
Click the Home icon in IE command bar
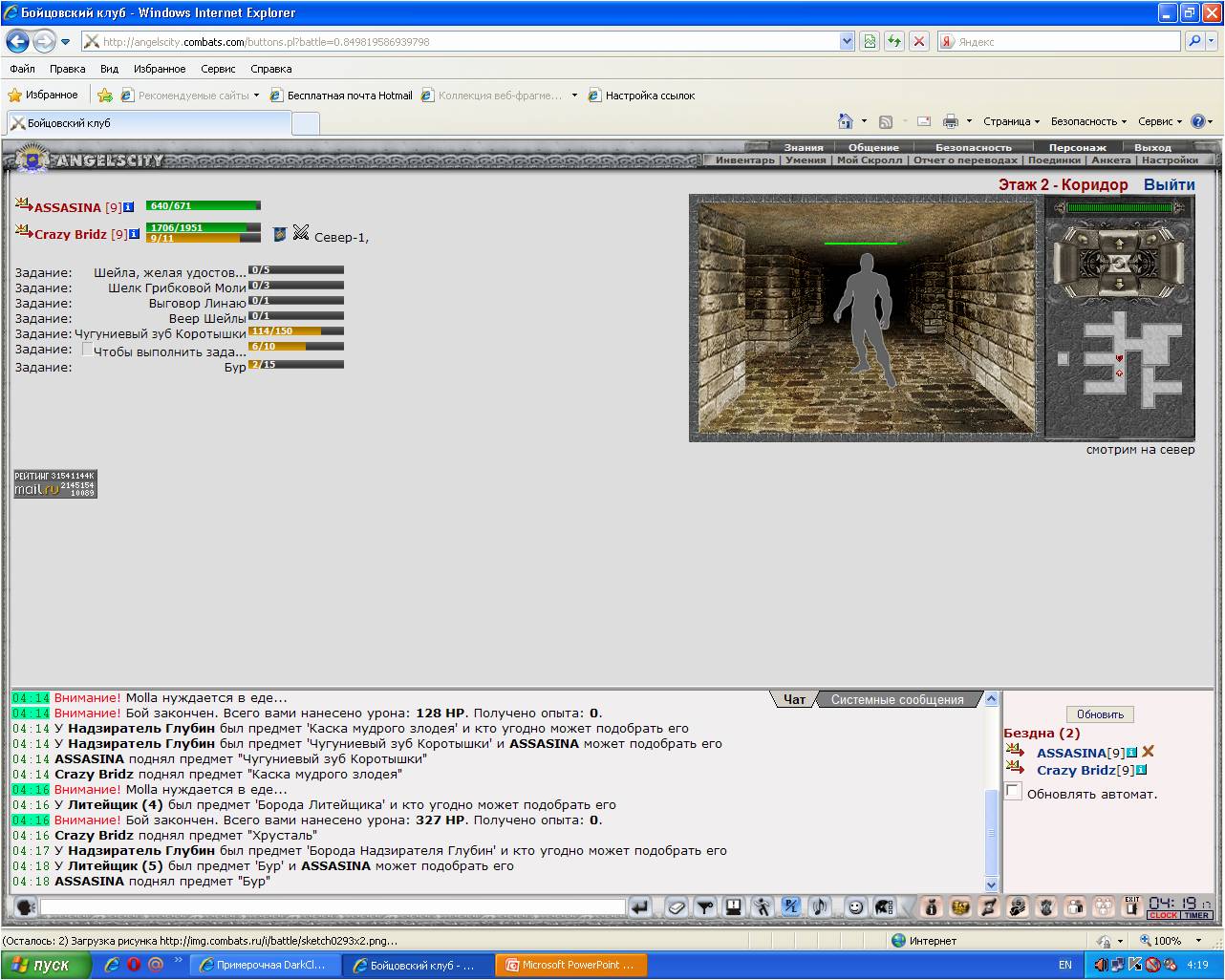845,121
